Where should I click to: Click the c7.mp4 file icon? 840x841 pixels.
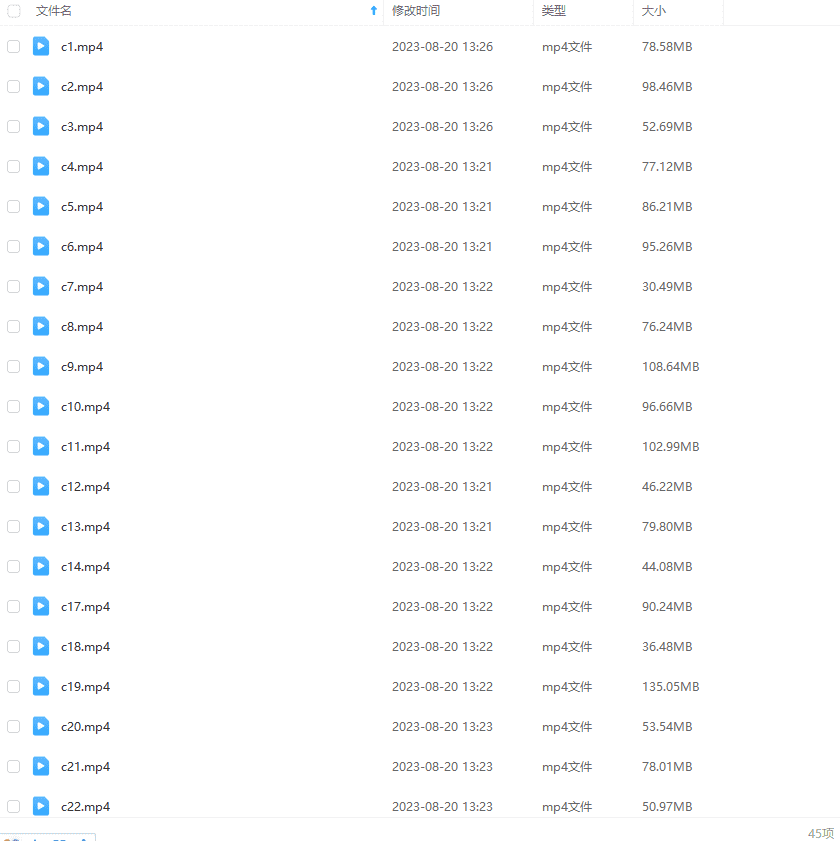41,286
